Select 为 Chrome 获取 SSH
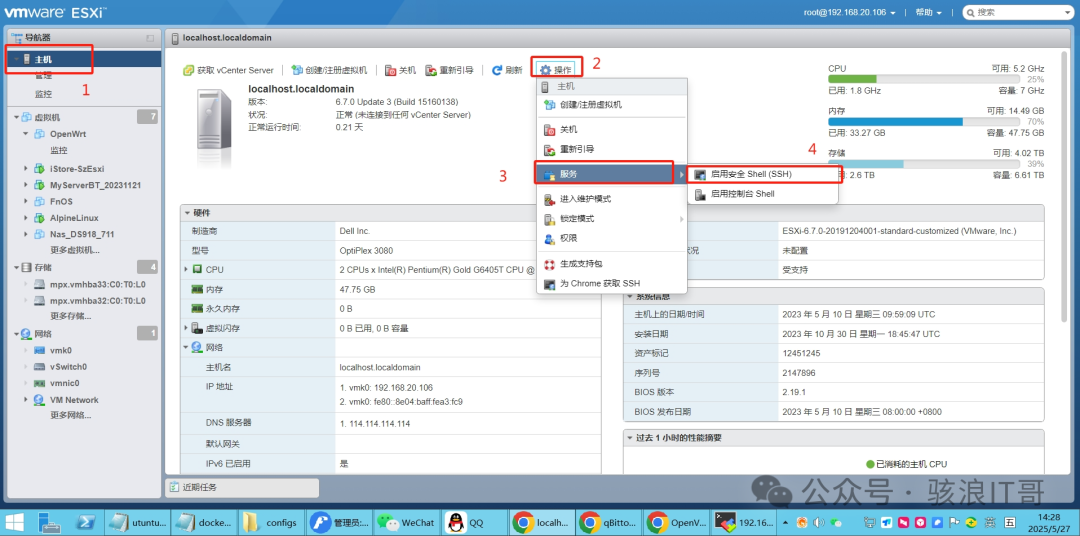This screenshot has width=1080, height=536. 612,284
